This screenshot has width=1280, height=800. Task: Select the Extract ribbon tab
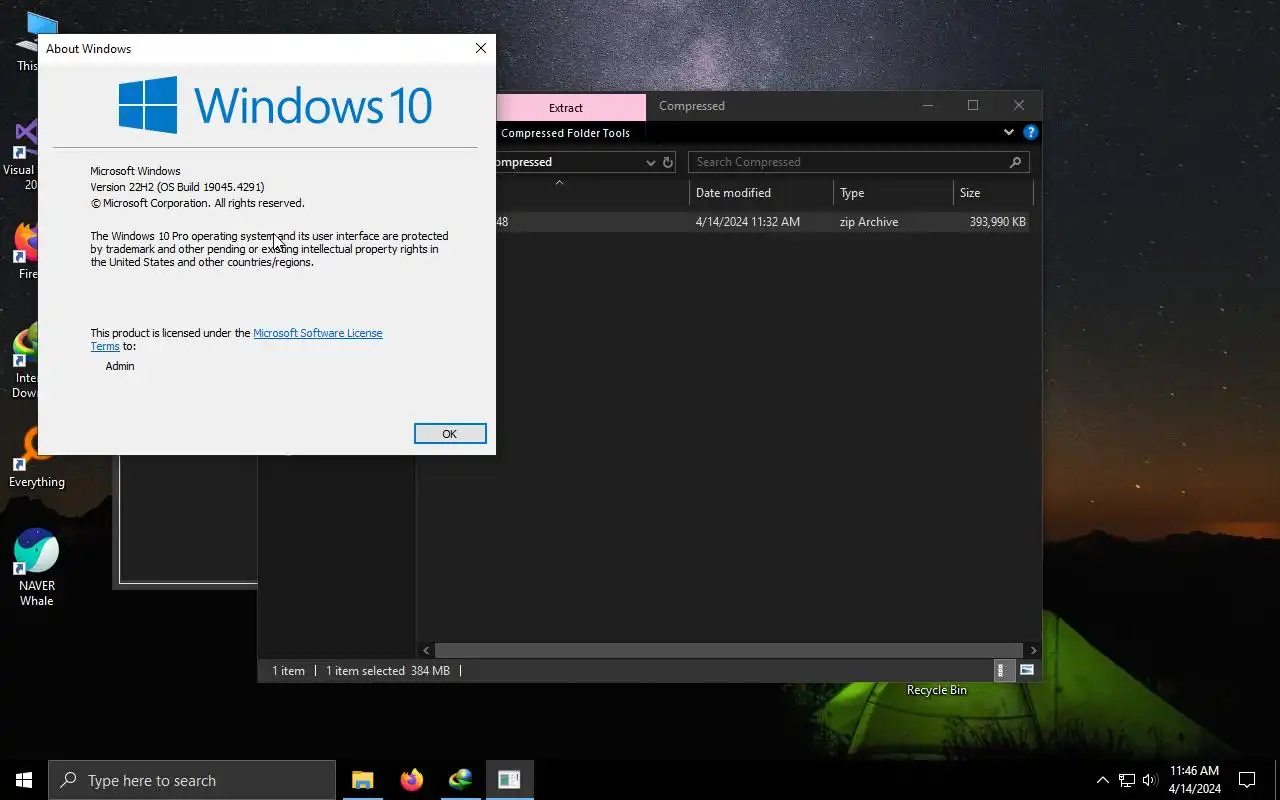(566, 107)
